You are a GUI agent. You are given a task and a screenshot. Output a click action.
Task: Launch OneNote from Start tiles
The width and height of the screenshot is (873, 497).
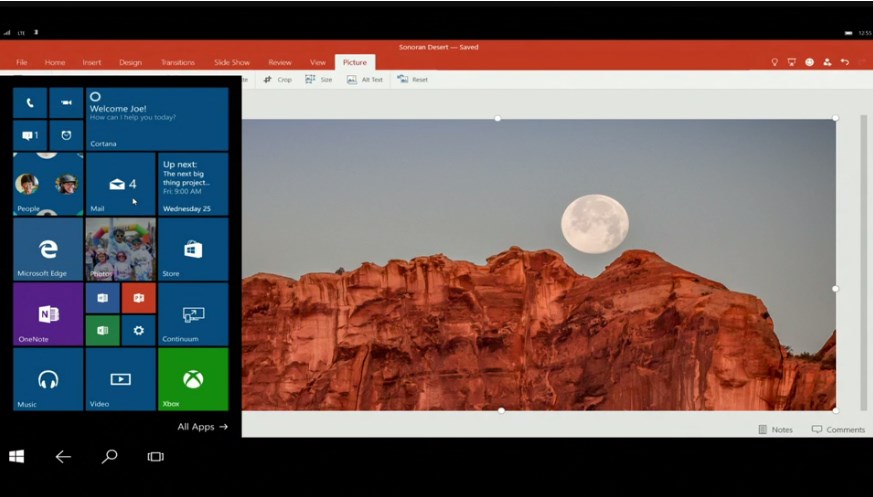(x=48, y=314)
